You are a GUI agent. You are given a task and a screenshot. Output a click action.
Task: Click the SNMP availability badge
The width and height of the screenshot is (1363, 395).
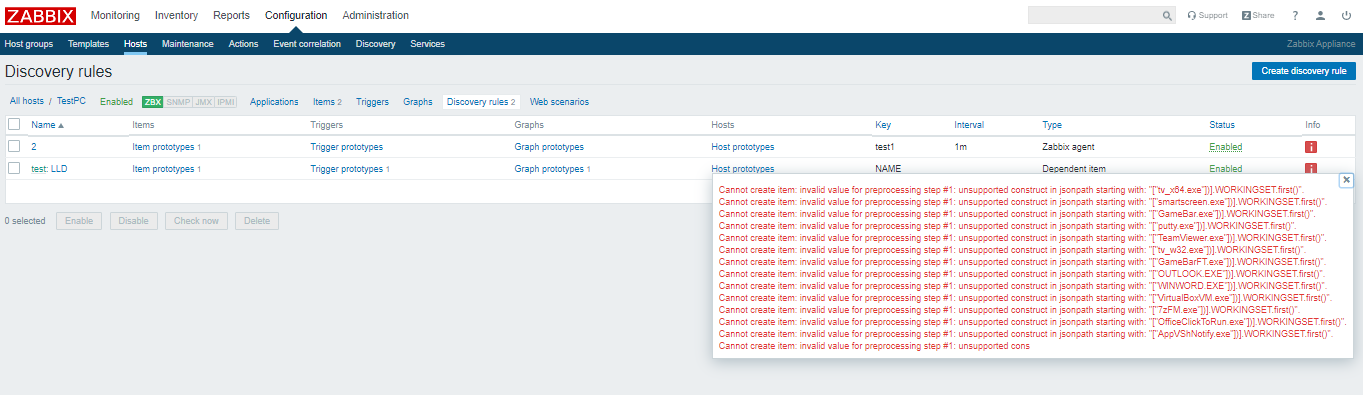pos(178,102)
